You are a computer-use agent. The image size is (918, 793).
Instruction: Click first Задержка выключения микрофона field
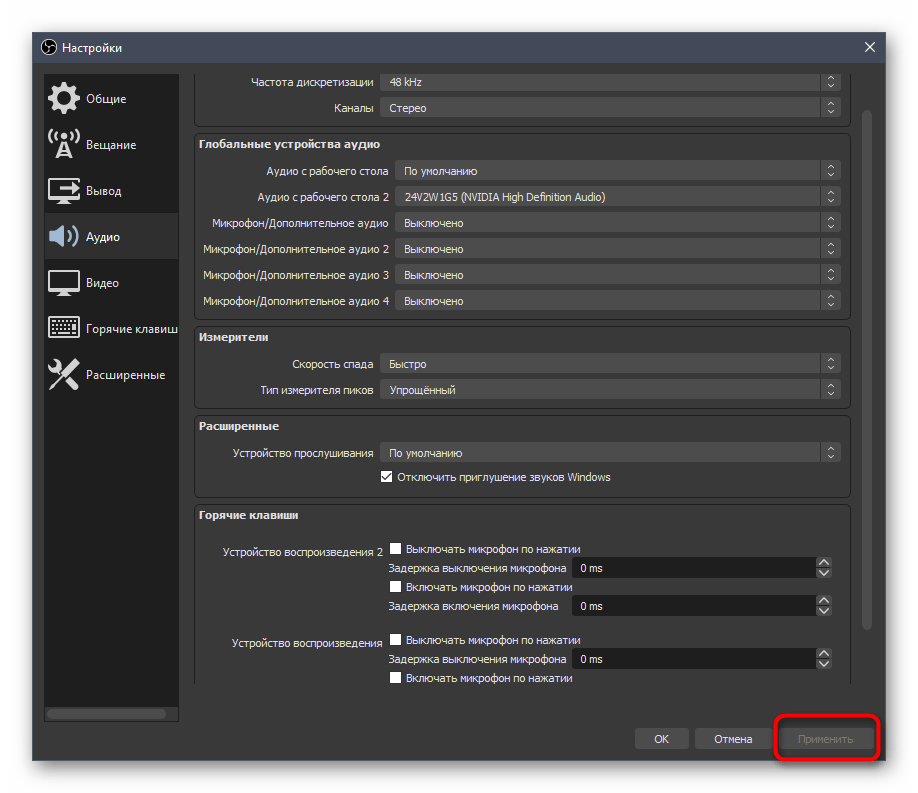coord(694,568)
